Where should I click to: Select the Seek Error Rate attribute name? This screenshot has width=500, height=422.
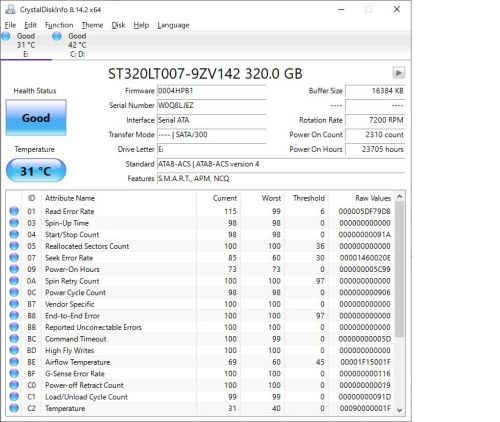(x=69, y=258)
